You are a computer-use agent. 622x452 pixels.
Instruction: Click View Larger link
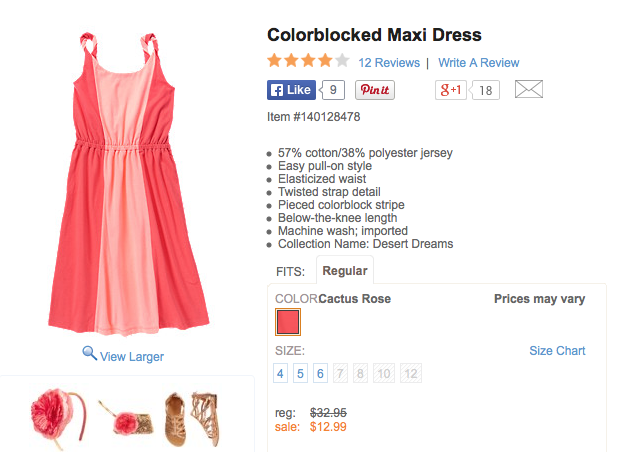pos(131,356)
